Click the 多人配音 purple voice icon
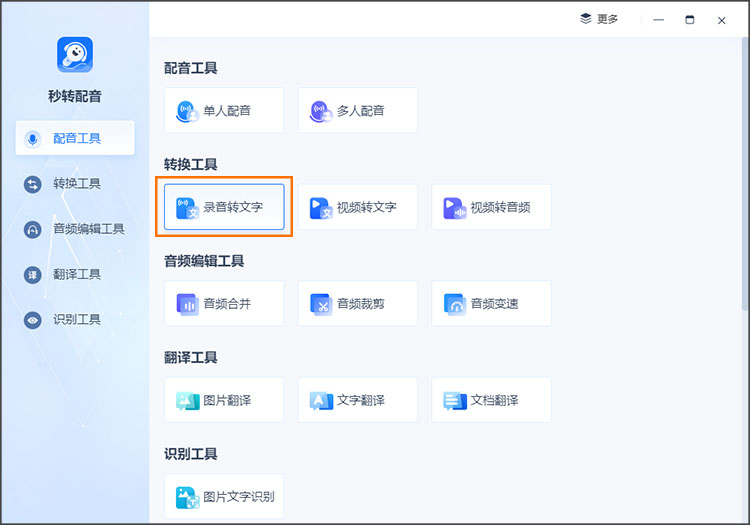This screenshot has height=525, width=750. [321, 111]
